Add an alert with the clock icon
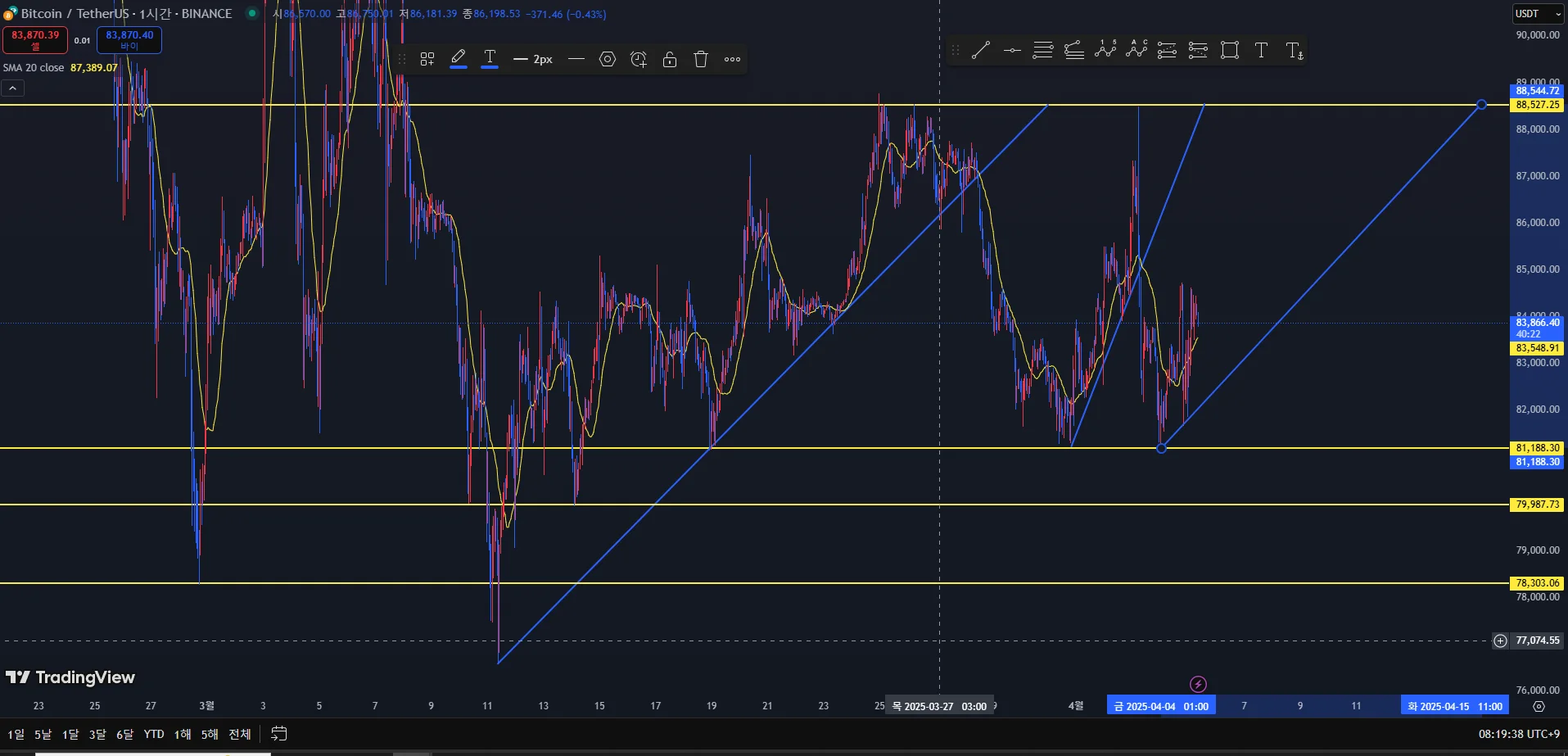 (639, 59)
